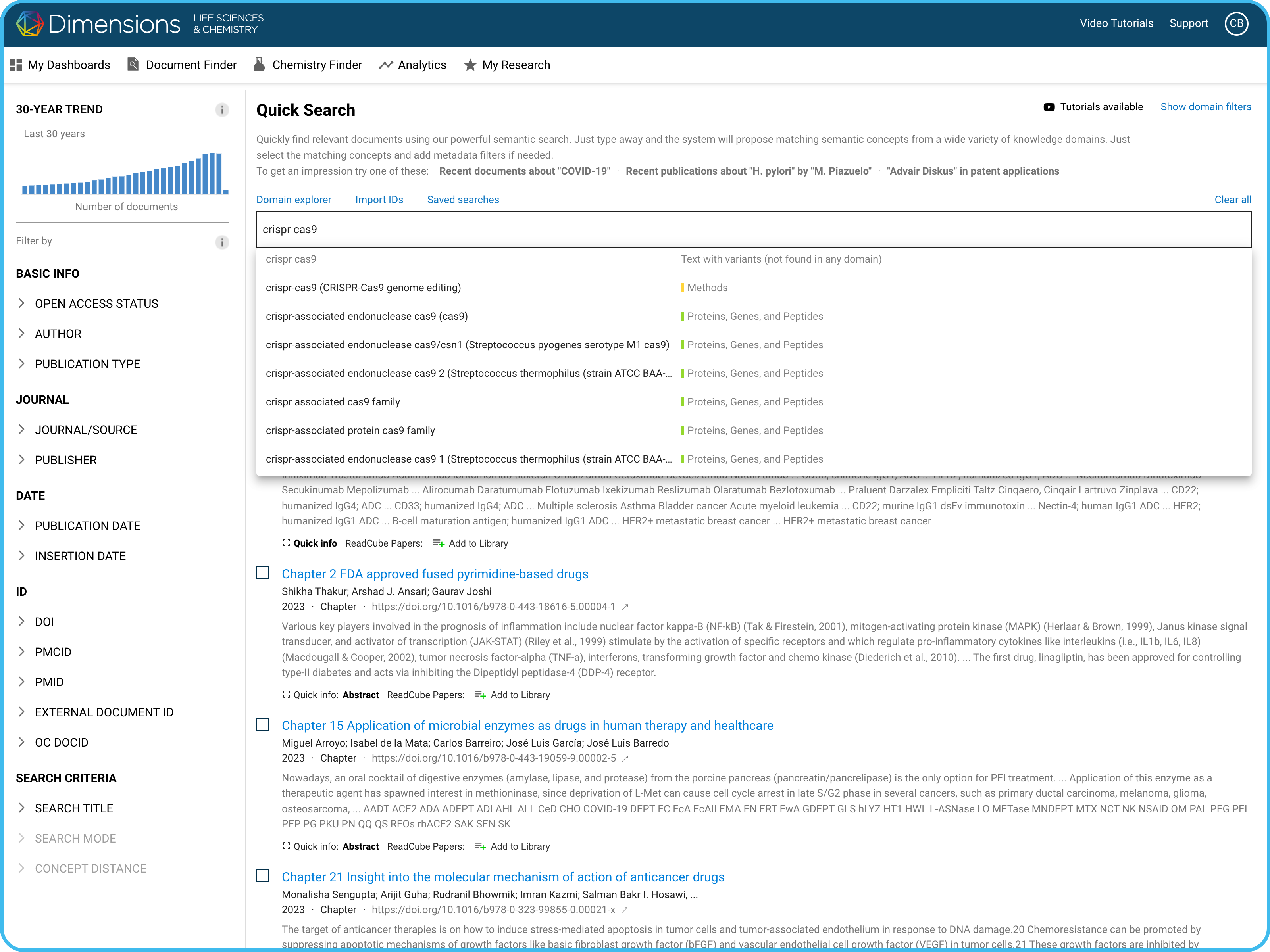Check the Chapter 15 microbial enzymes checkbox
The height and width of the screenshot is (952, 1270).
(x=263, y=725)
